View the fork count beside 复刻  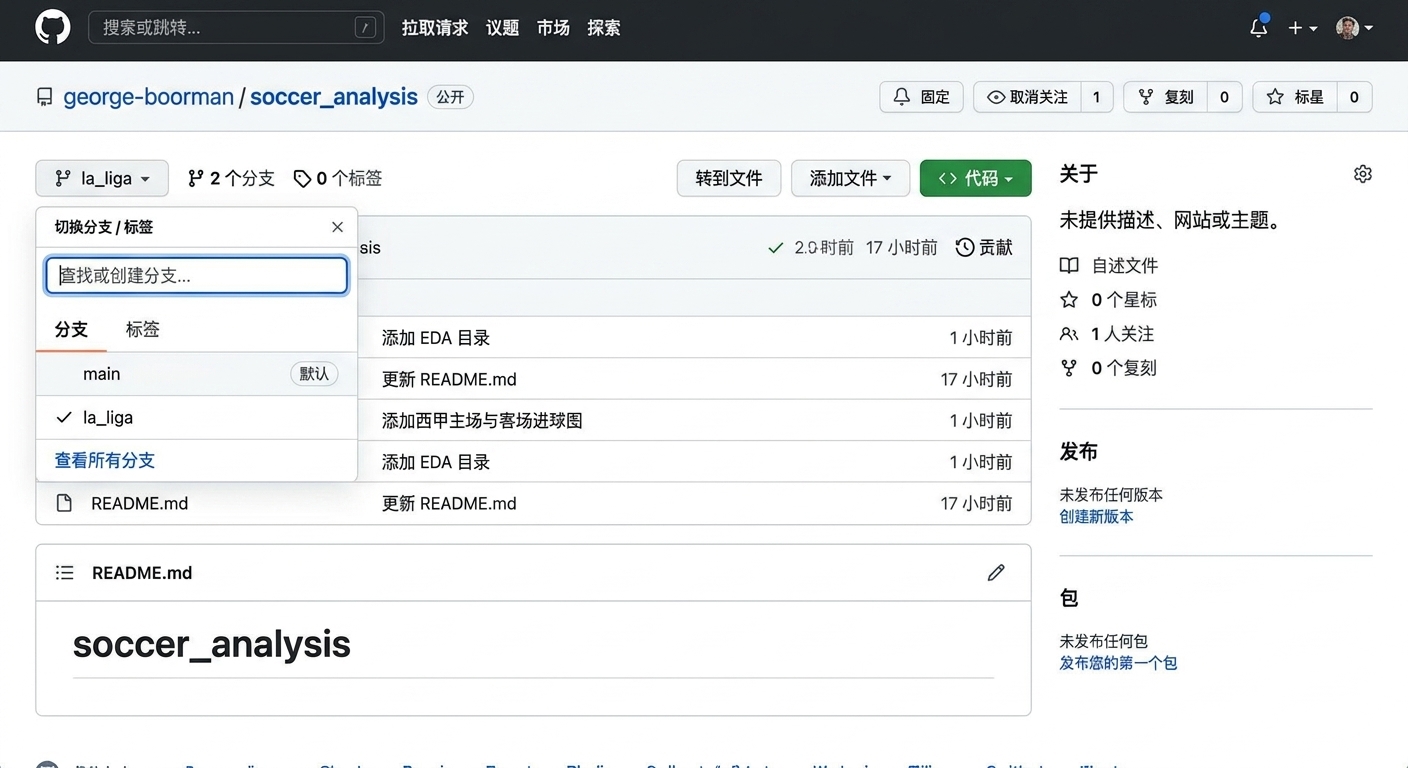[x=1224, y=97]
